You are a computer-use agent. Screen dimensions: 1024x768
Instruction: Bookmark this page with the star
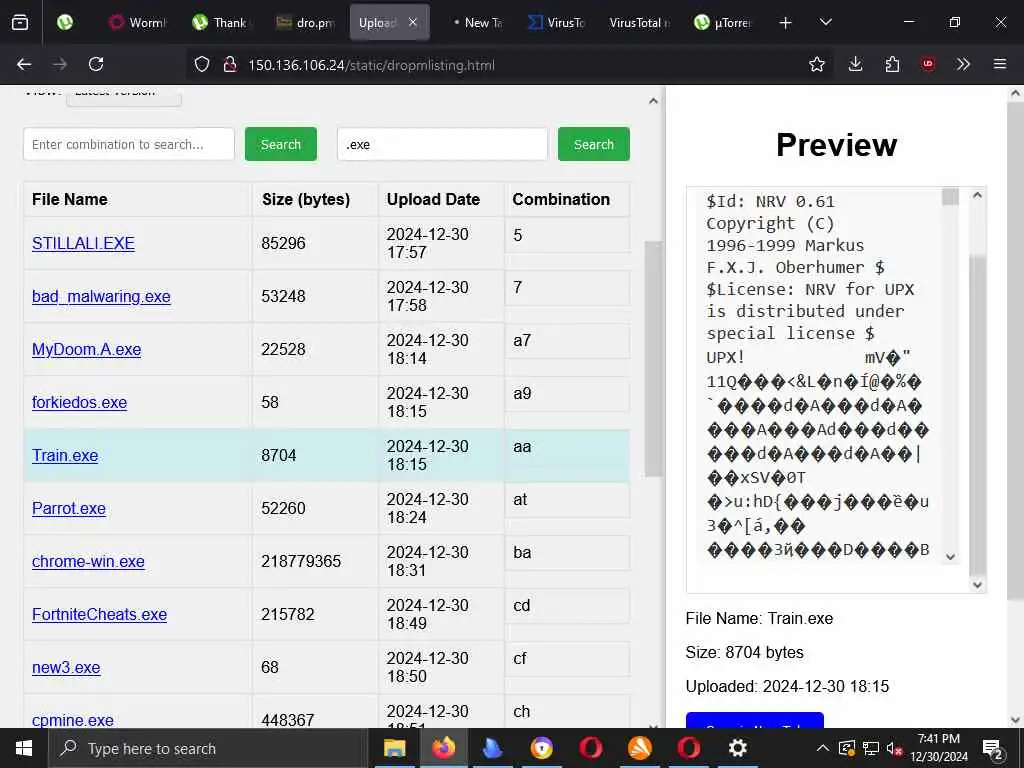click(x=816, y=64)
